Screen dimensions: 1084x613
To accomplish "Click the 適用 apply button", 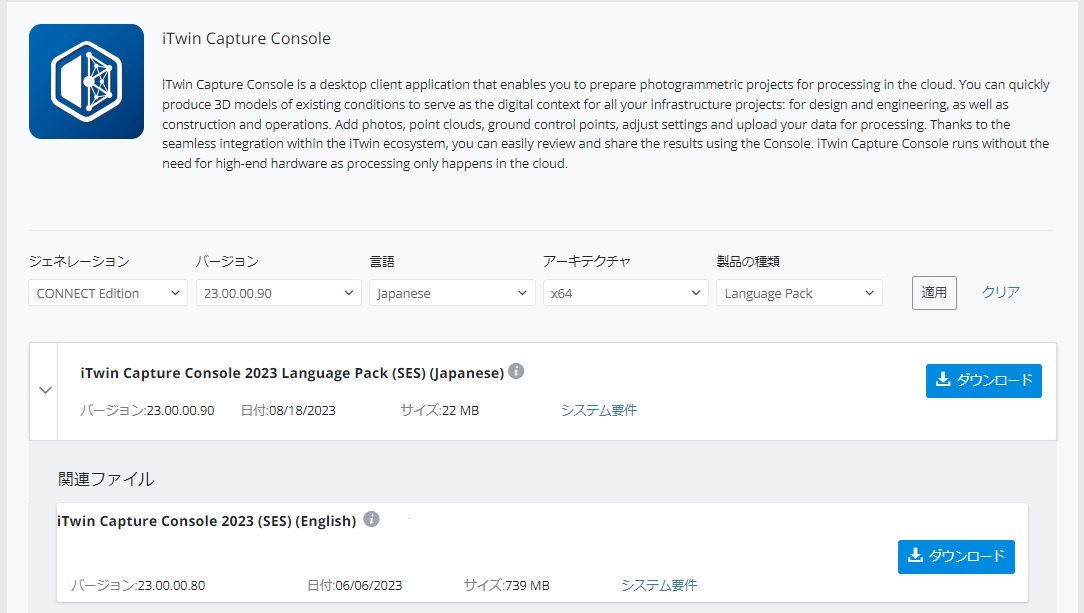I will point(933,292).
